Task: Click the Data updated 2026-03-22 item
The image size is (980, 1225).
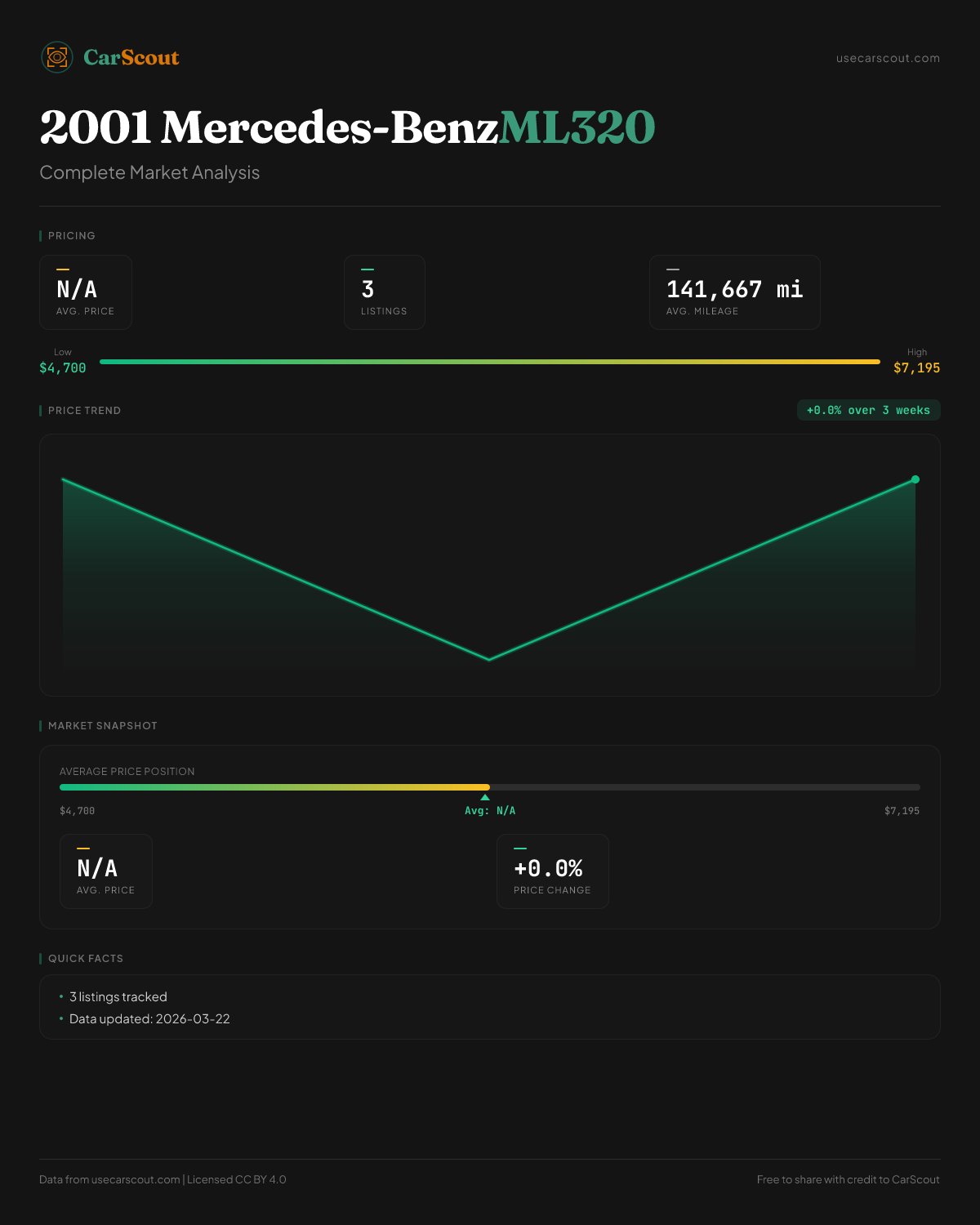Action: click(149, 1019)
